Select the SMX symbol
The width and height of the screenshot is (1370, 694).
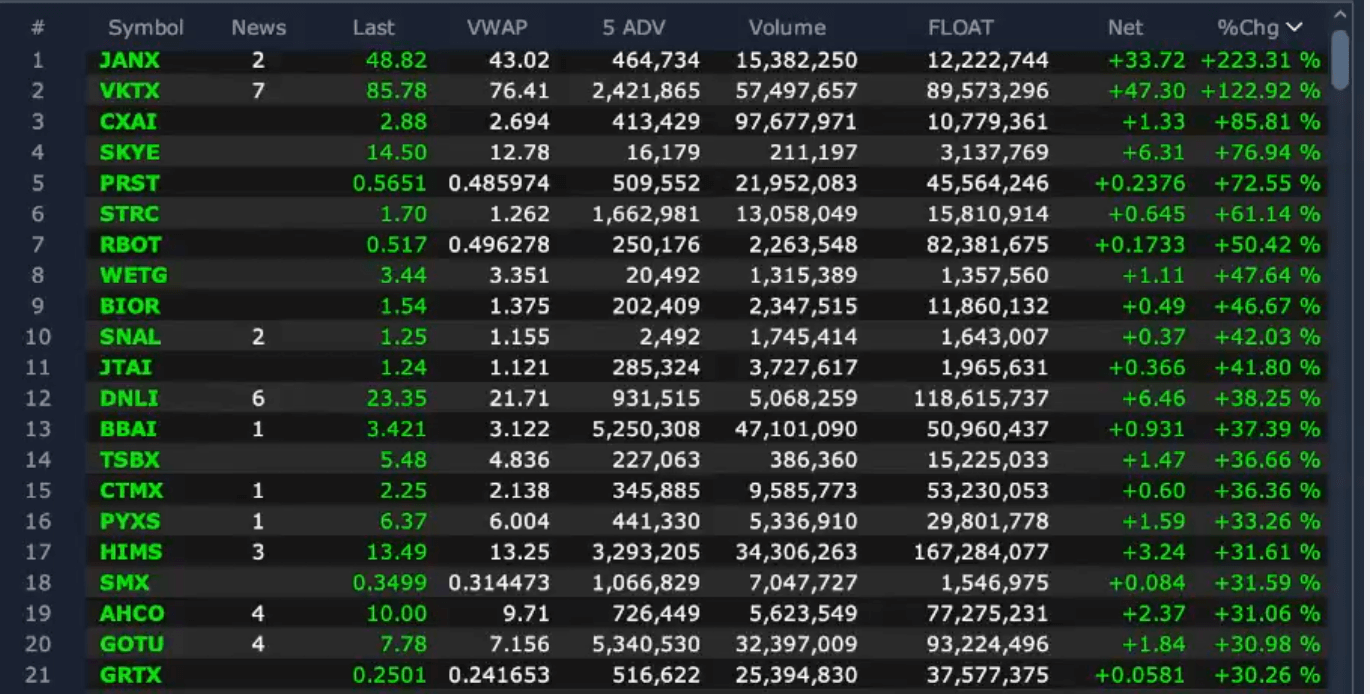point(125,582)
